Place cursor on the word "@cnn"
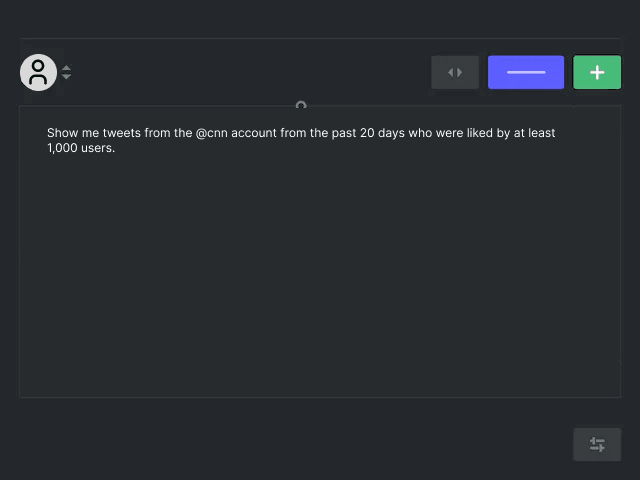 211,133
